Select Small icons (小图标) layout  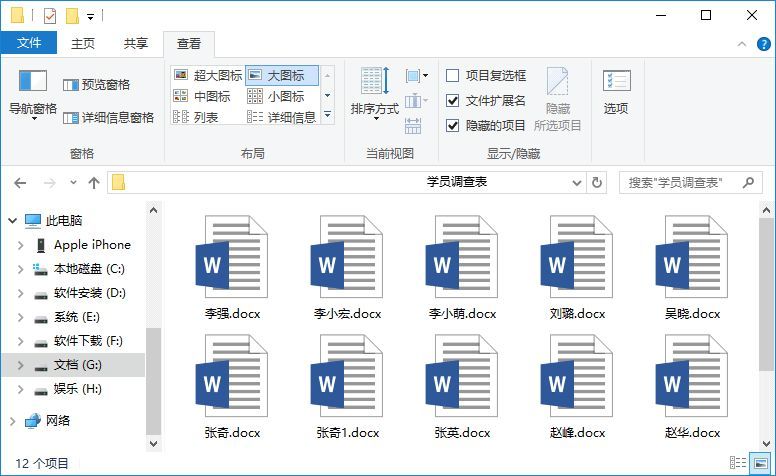pyautogui.click(x=276, y=96)
